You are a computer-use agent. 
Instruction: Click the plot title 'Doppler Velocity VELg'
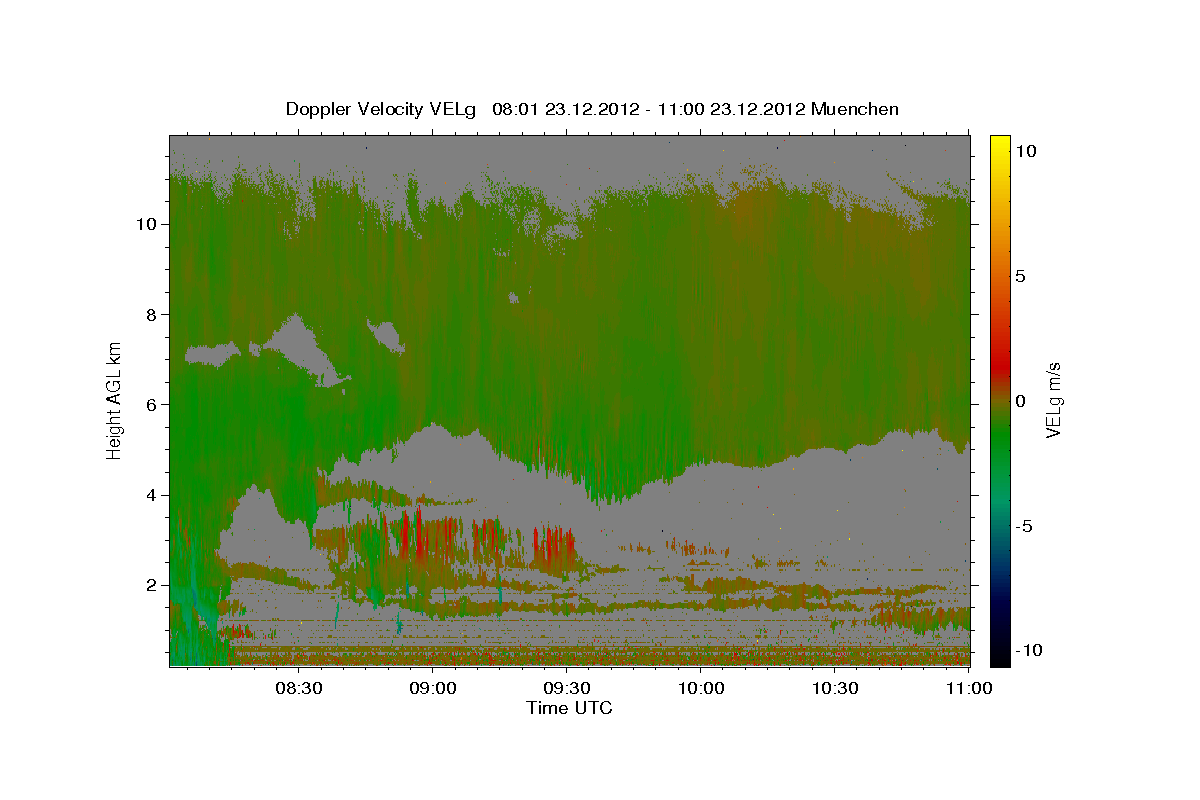point(381,109)
